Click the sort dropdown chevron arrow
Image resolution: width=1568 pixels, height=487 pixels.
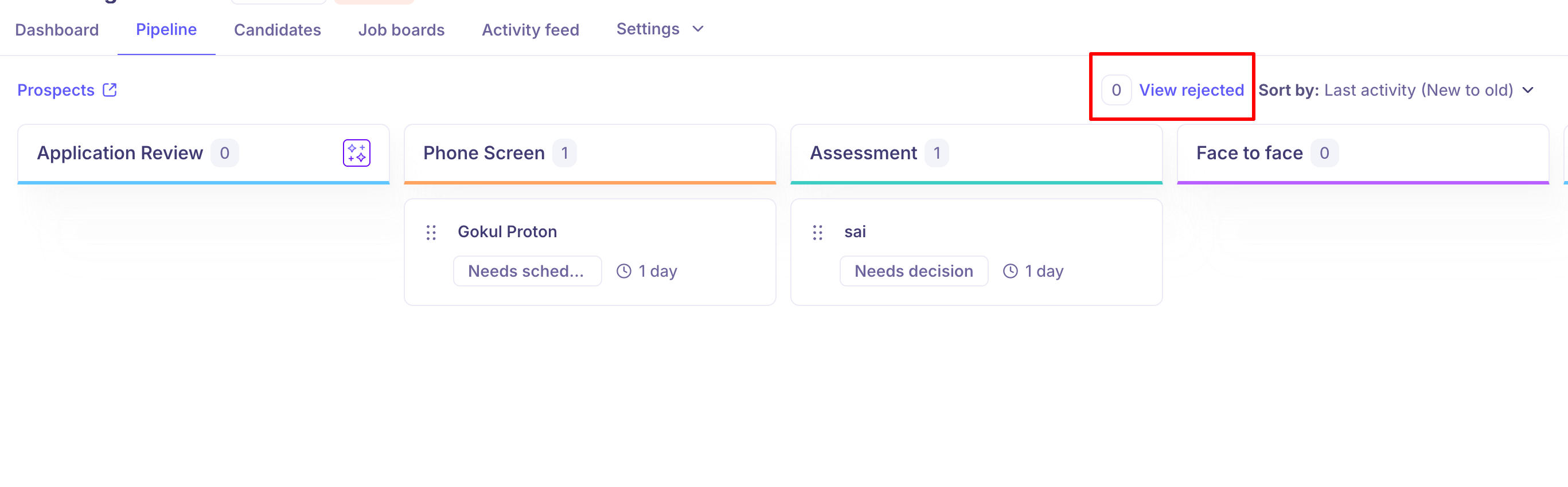pos(1528,90)
